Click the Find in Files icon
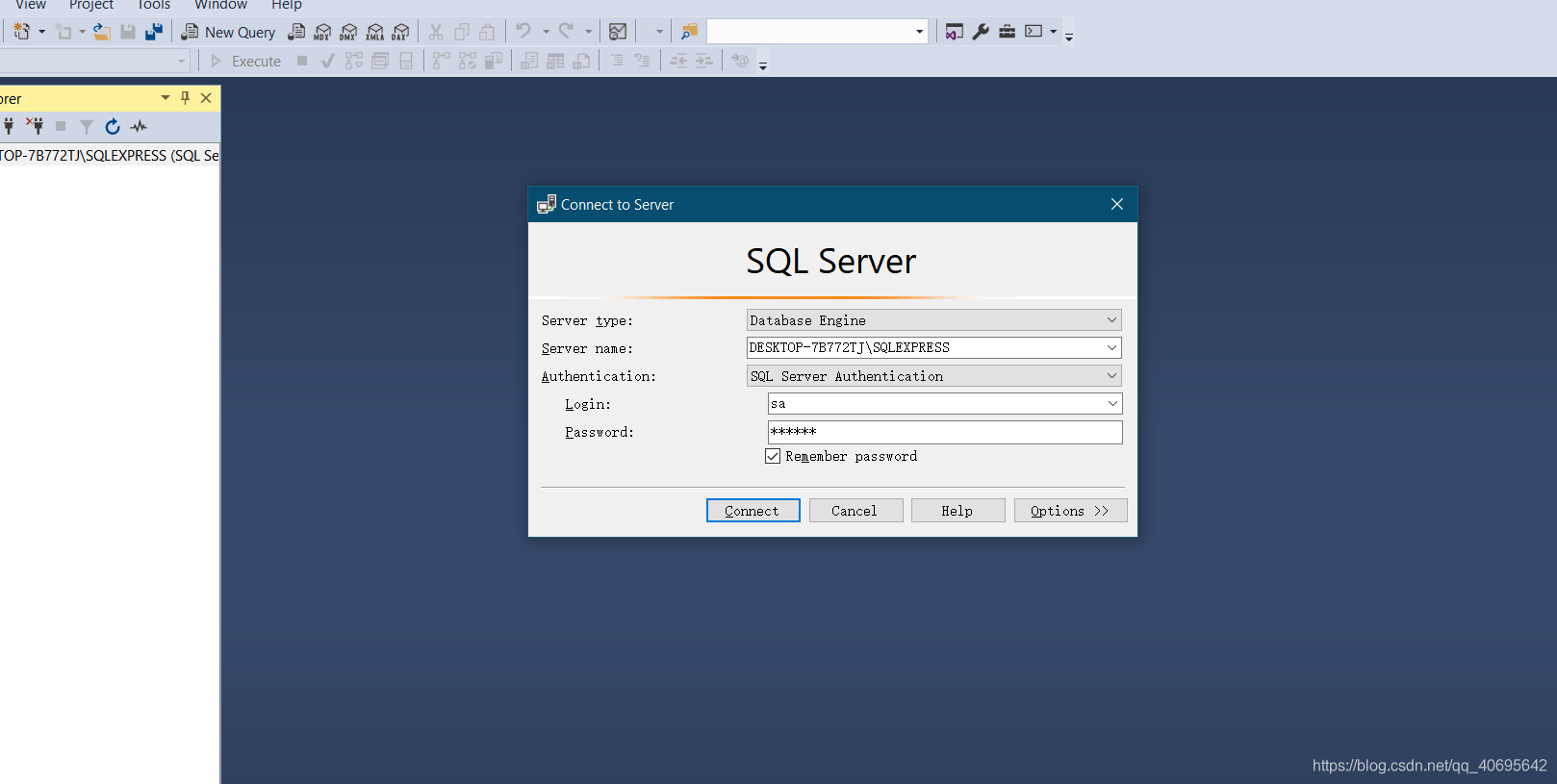1557x784 pixels. point(689,32)
